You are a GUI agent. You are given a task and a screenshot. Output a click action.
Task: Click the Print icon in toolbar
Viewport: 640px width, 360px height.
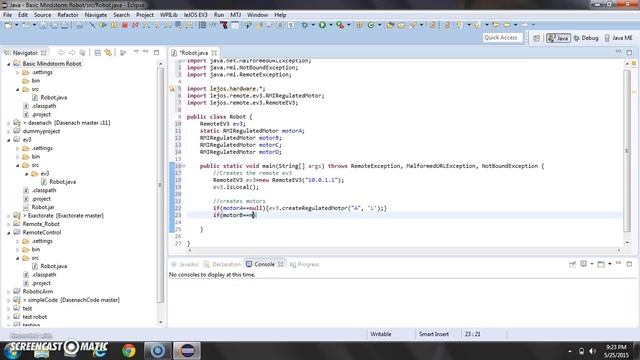(x=79, y=25)
